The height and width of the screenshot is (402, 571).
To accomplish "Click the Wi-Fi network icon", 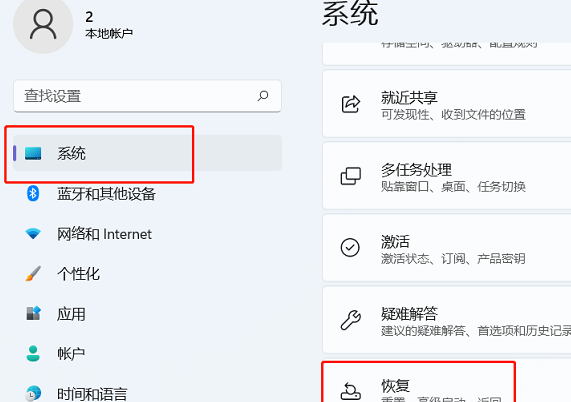I will coord(33,233).
